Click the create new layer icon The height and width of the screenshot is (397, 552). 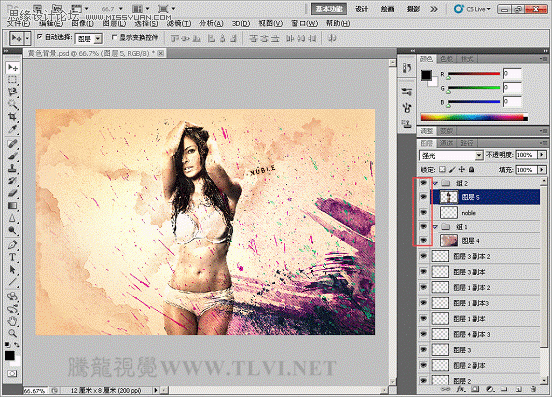(519, 389)
